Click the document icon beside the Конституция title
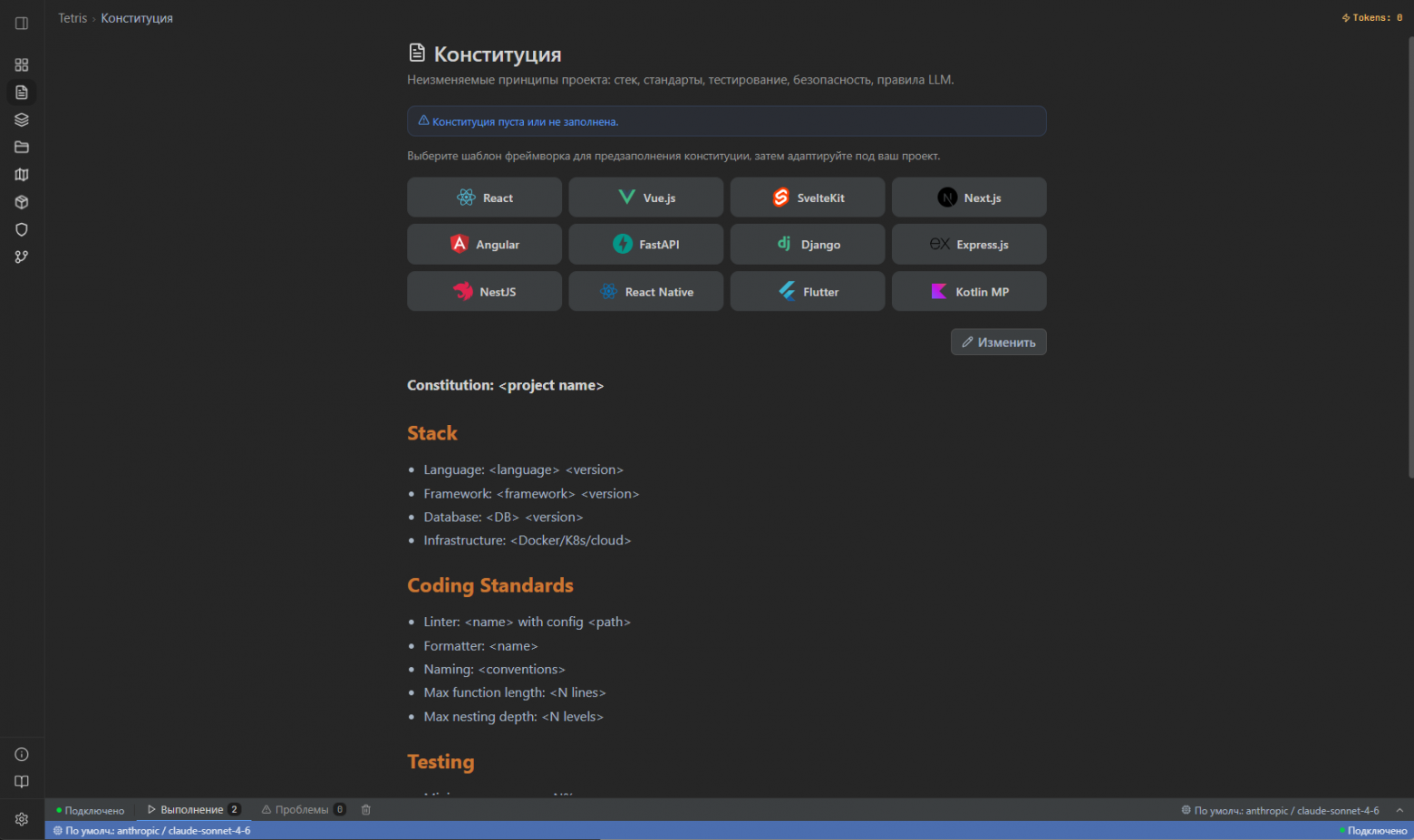The width and height of the screenshot is (1414, 840). (x=417, y=53)
